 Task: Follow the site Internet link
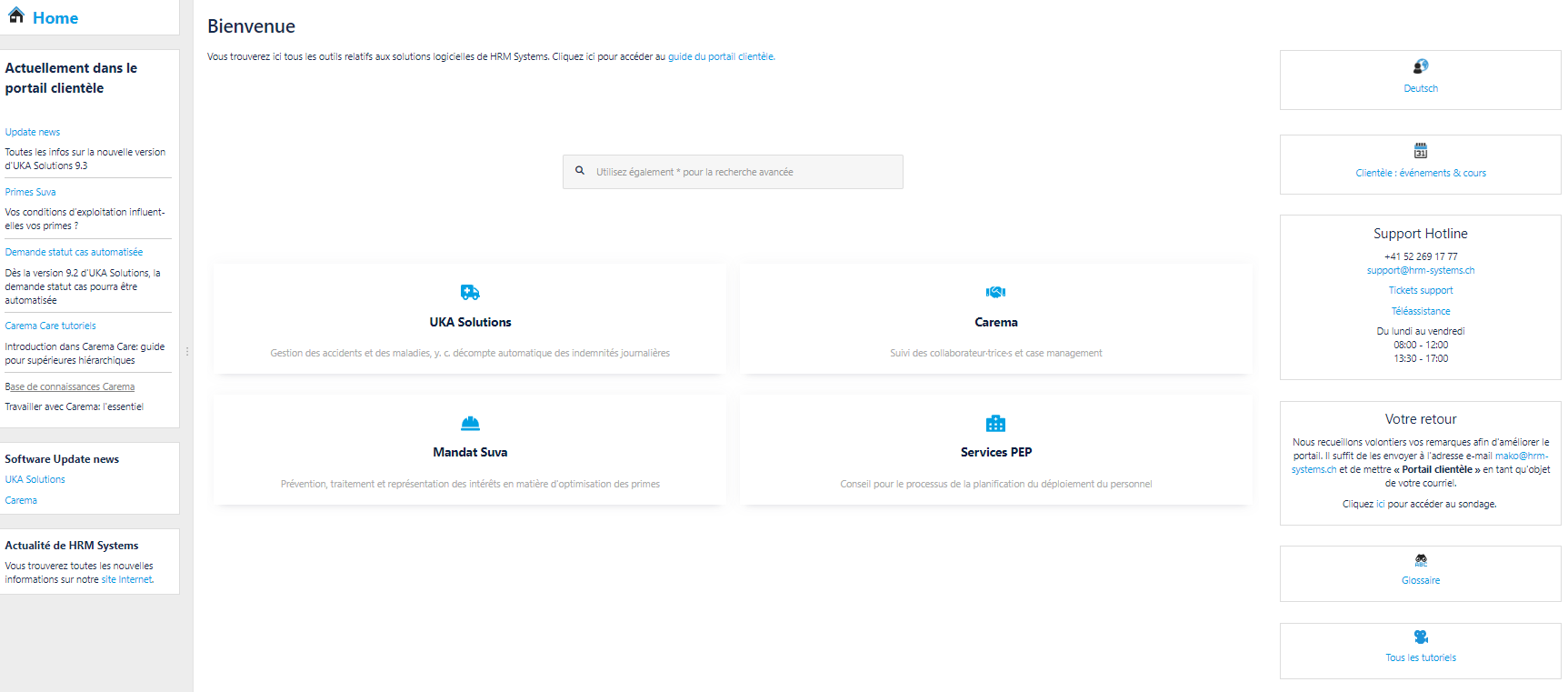127,579
